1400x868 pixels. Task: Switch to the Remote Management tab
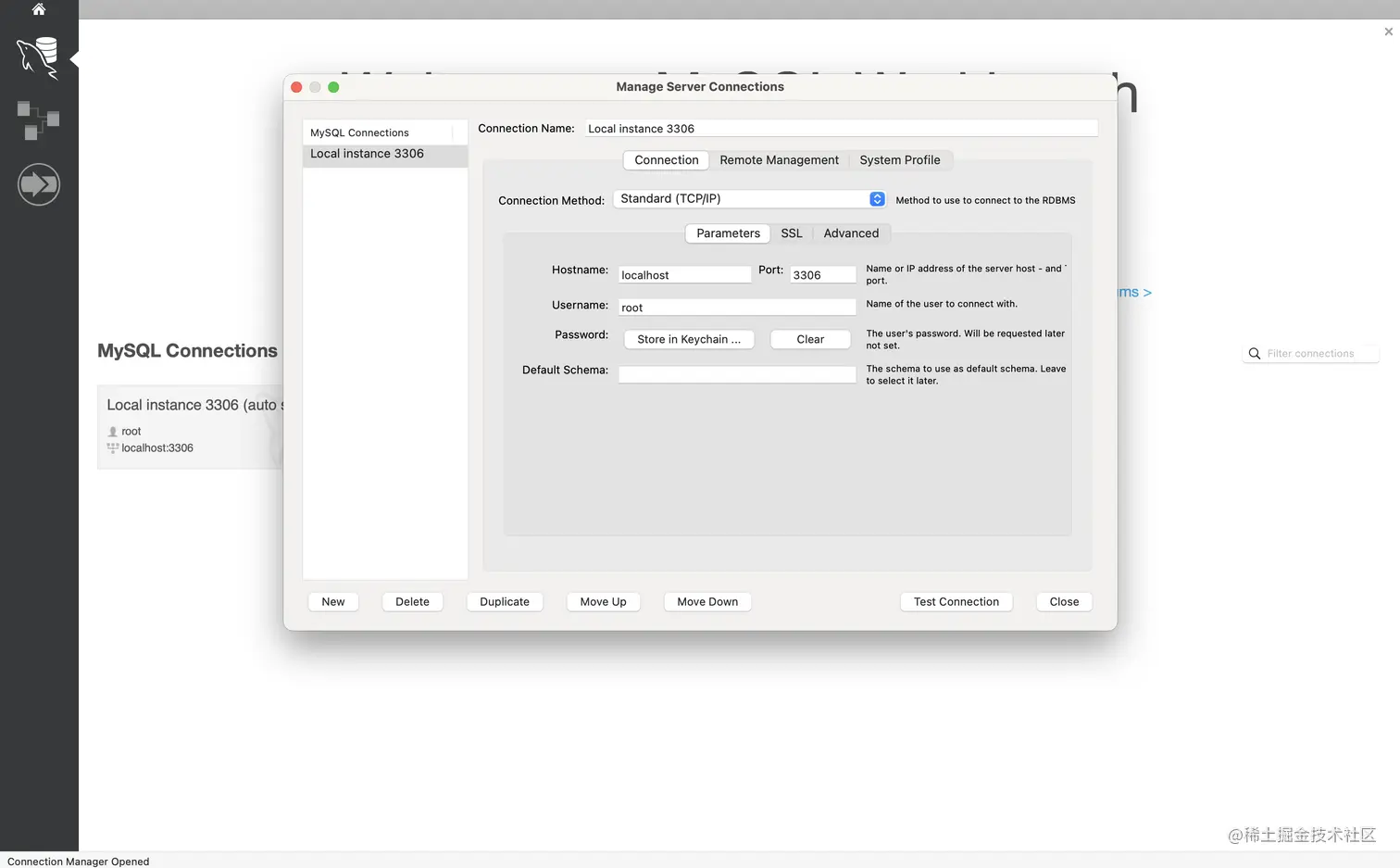[x=779, y=160]
